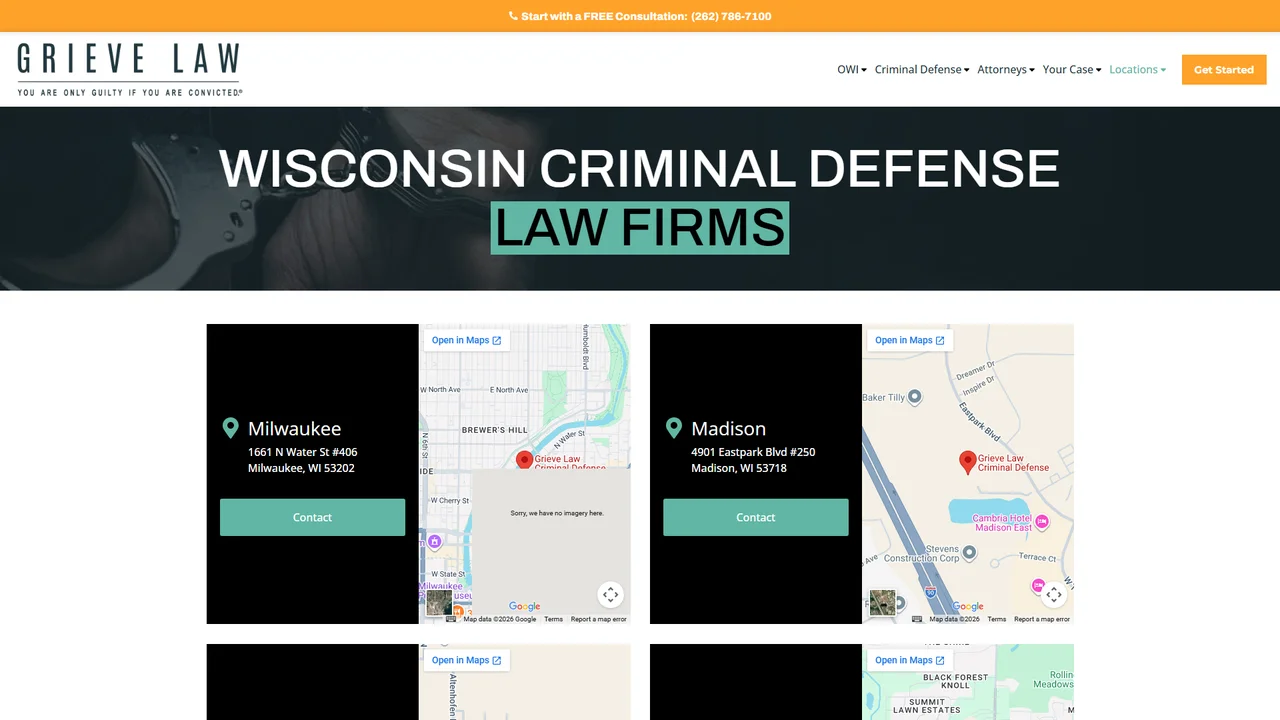Click the Eastpark Blvd road label on the Madison map
The height and width of the screenshot is (720, 1280).
point(981,421)
